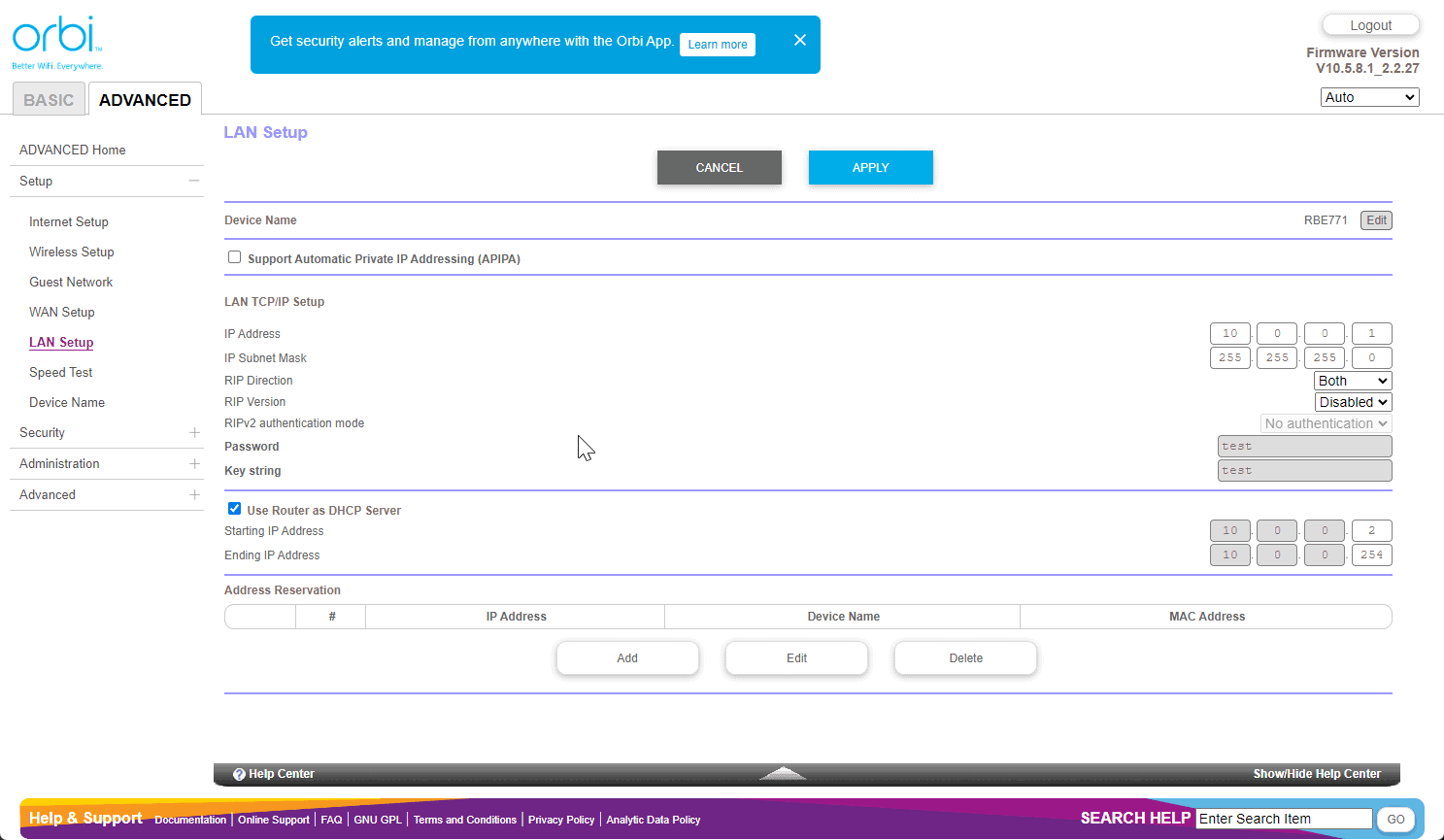Open Wireless Setup in sidebar

point(71,252)
